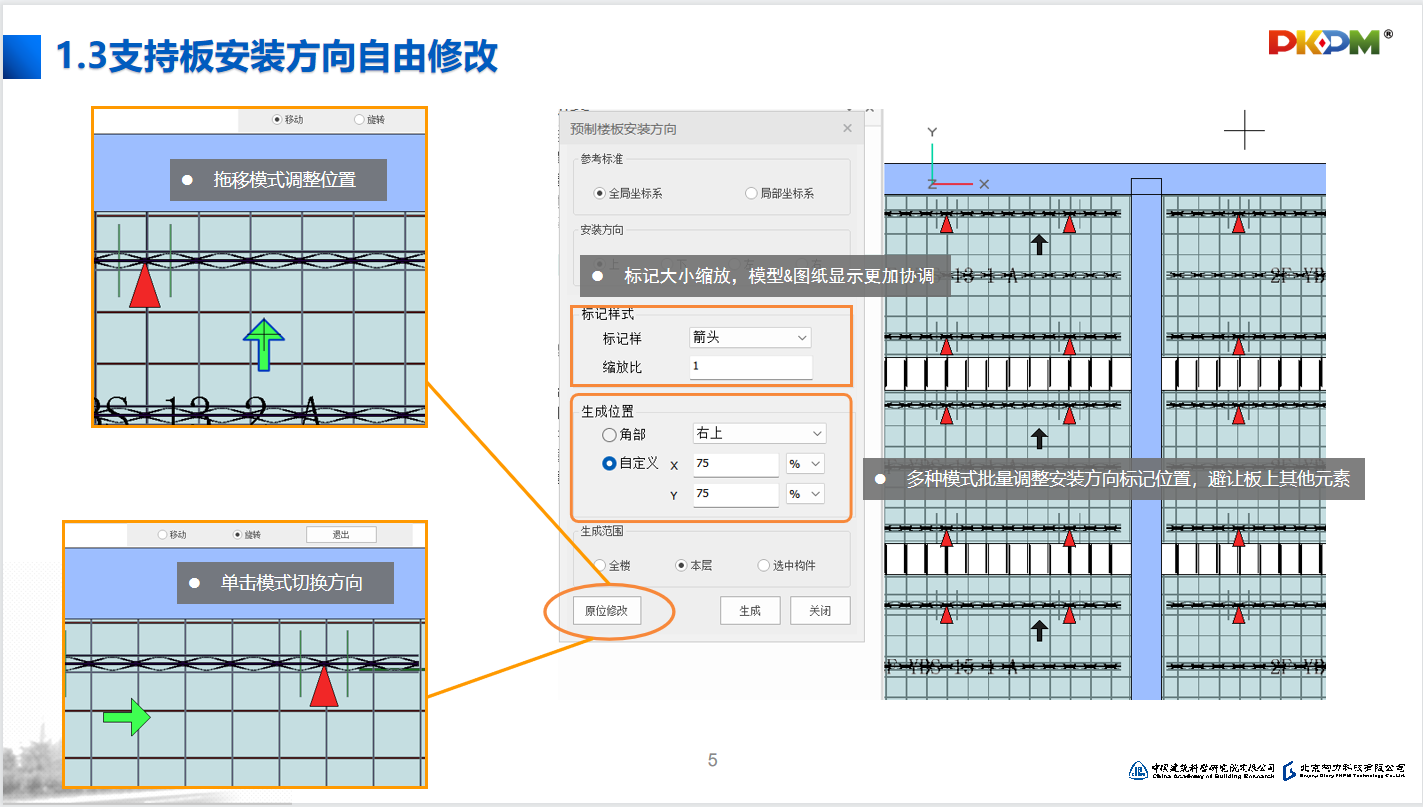Select the 全局坐标系 radio button
The height and width of the screenshot is (807, 1423).
(x=599, y=193)
